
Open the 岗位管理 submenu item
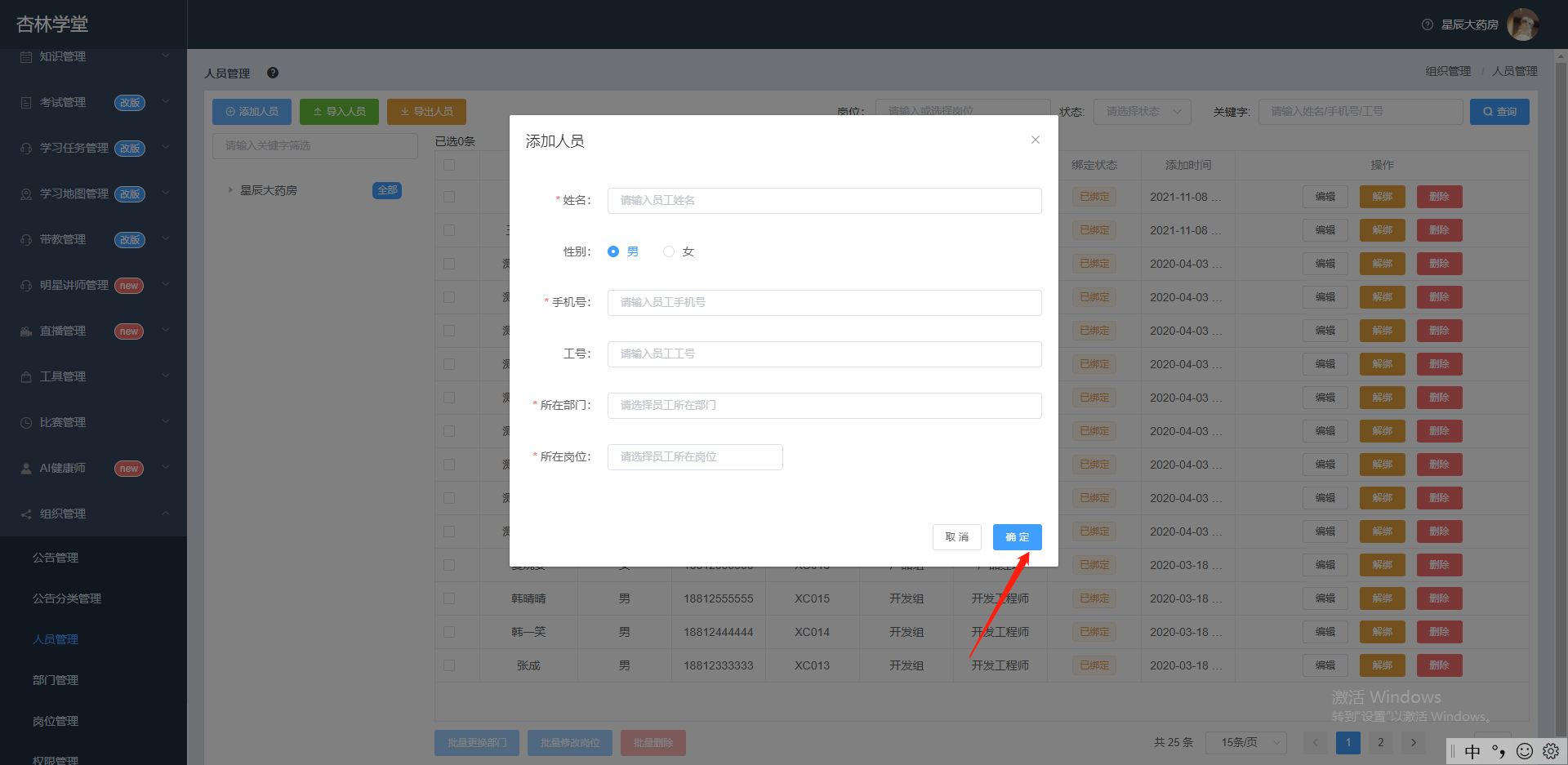coord(56,721)
